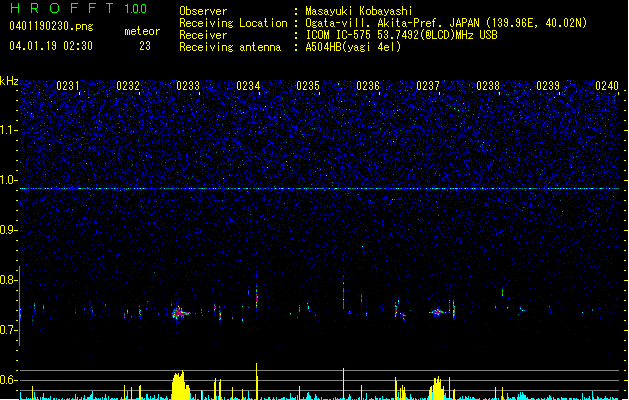Click the 0236 time marker
This screenshot has width=629, height=400.
[368, 86]
